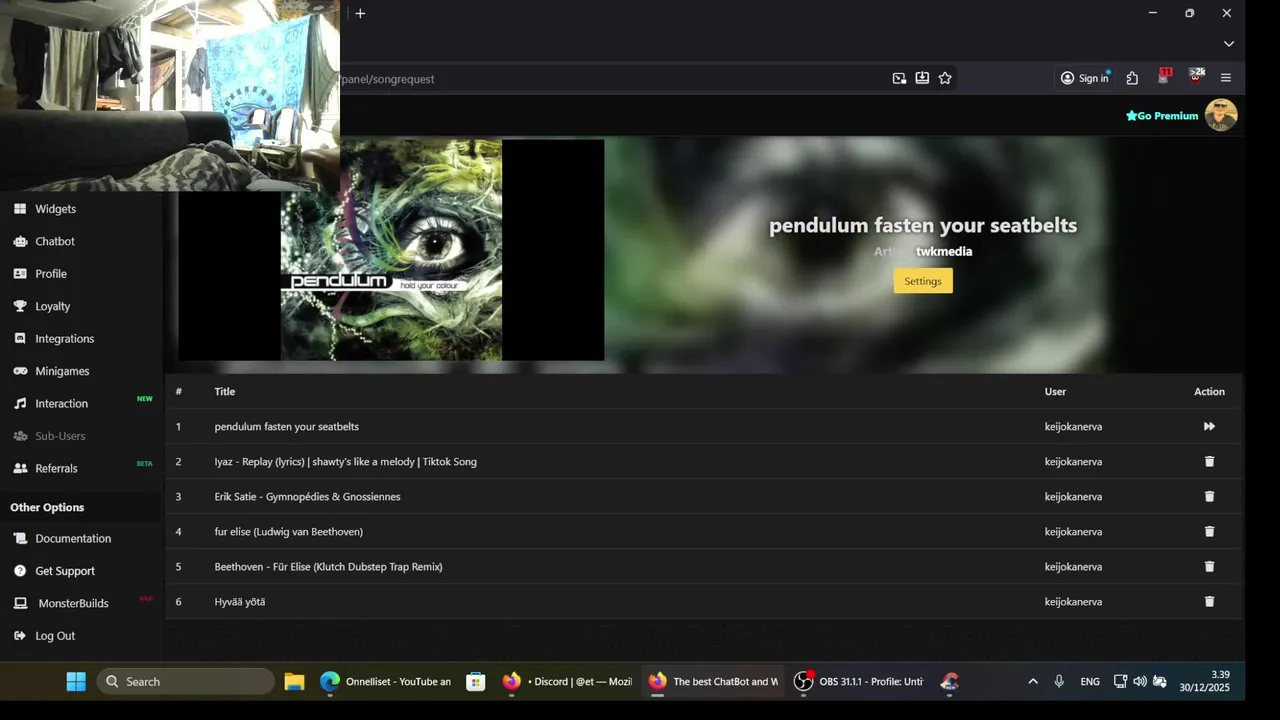Click the Referrals people icon
The width and height of the screenshot is (1280, 720).
pos(20,468)
